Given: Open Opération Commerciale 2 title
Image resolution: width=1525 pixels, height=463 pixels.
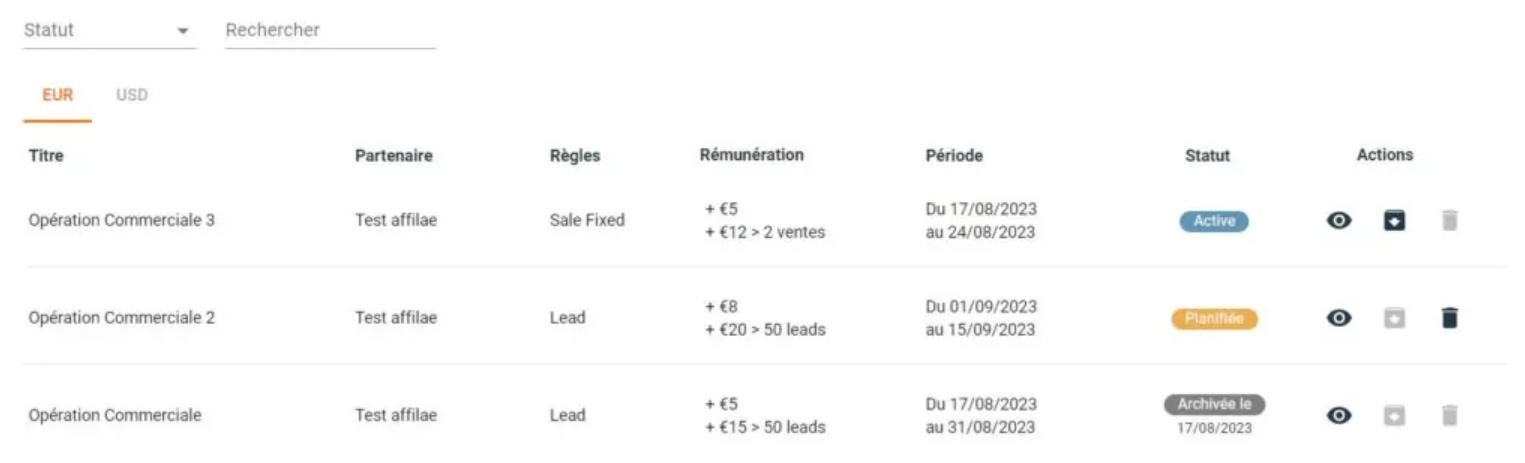Looking at the screenshot, I should (122, 318).
